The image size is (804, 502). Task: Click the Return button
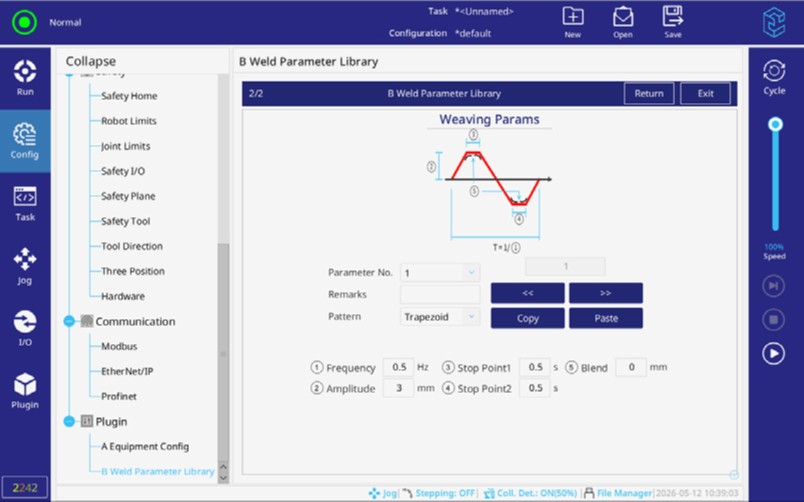tap(649, 93)
